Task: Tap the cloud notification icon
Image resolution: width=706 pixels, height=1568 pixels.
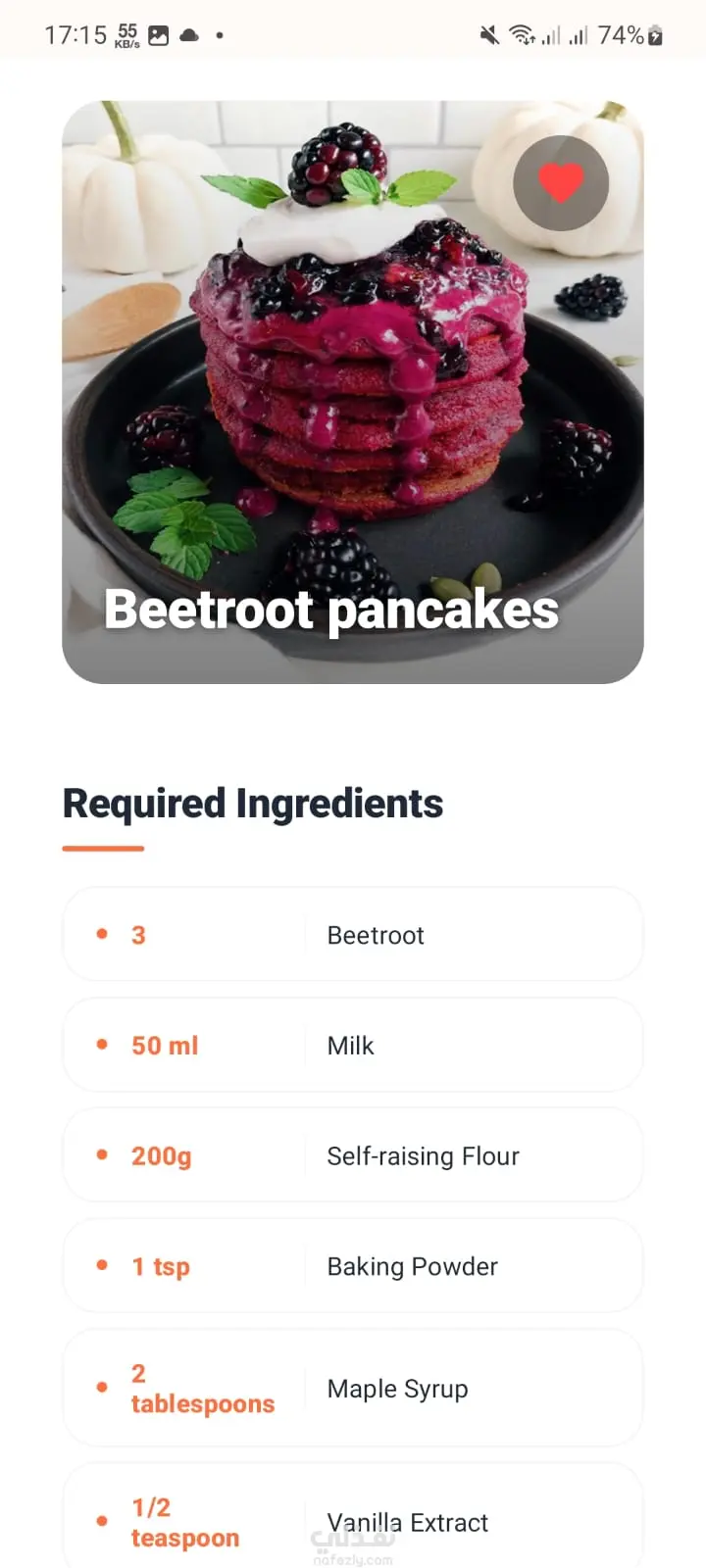Action: click(x=189, y=35)
